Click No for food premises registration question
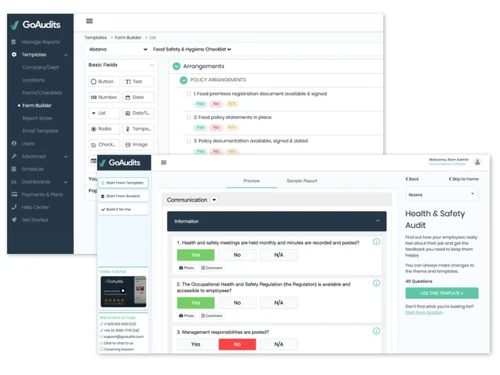500x375 pixels. (216, 104)
